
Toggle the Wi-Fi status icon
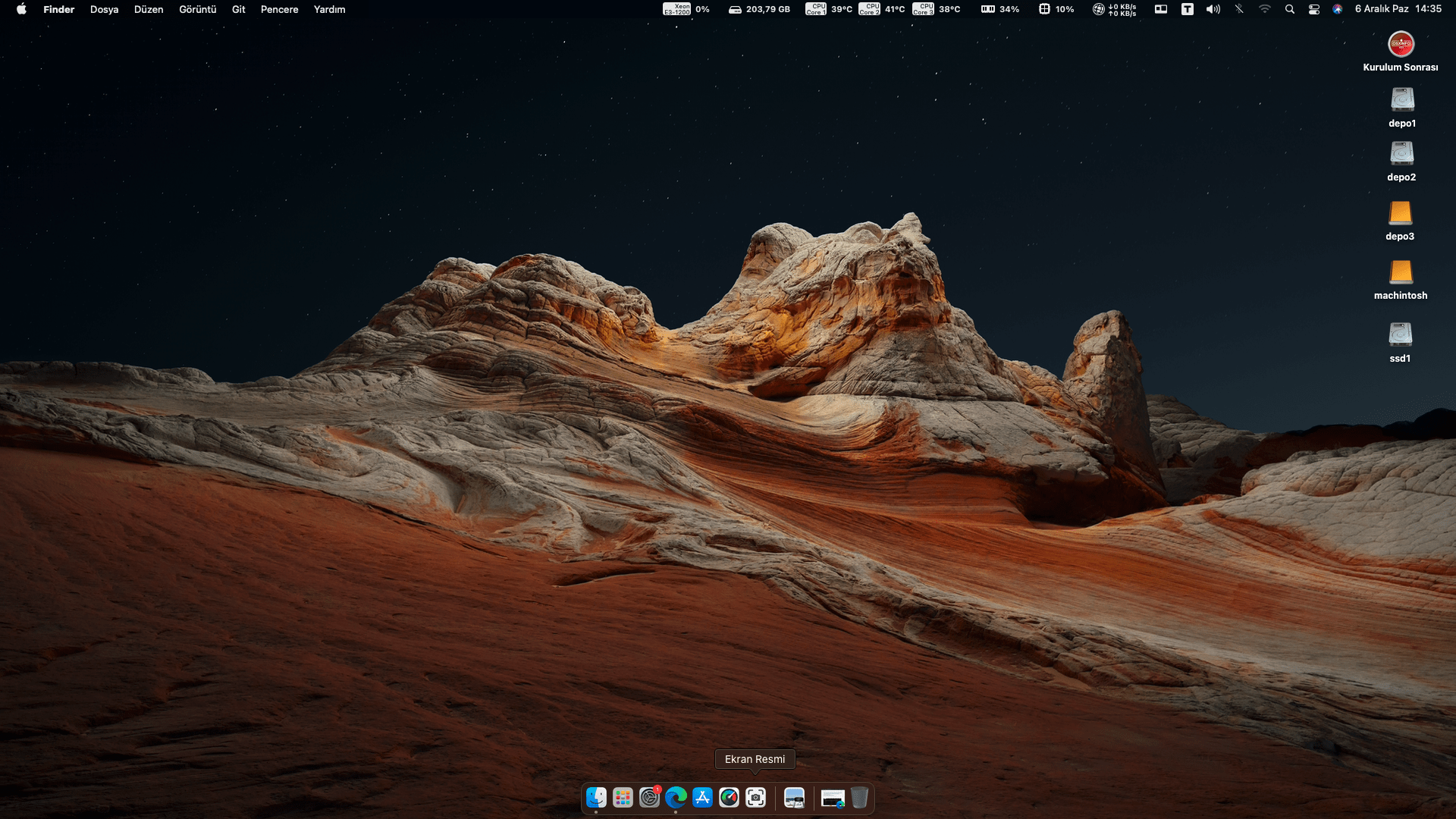coord(1264,9)
